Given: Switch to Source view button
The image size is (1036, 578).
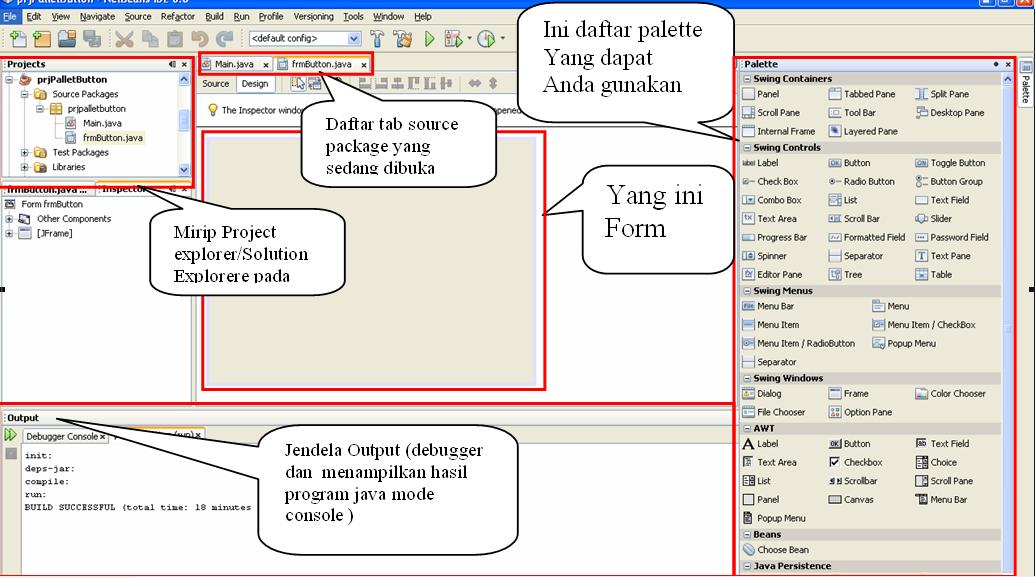Looking at the screenshot, I should tap(215, 84).
